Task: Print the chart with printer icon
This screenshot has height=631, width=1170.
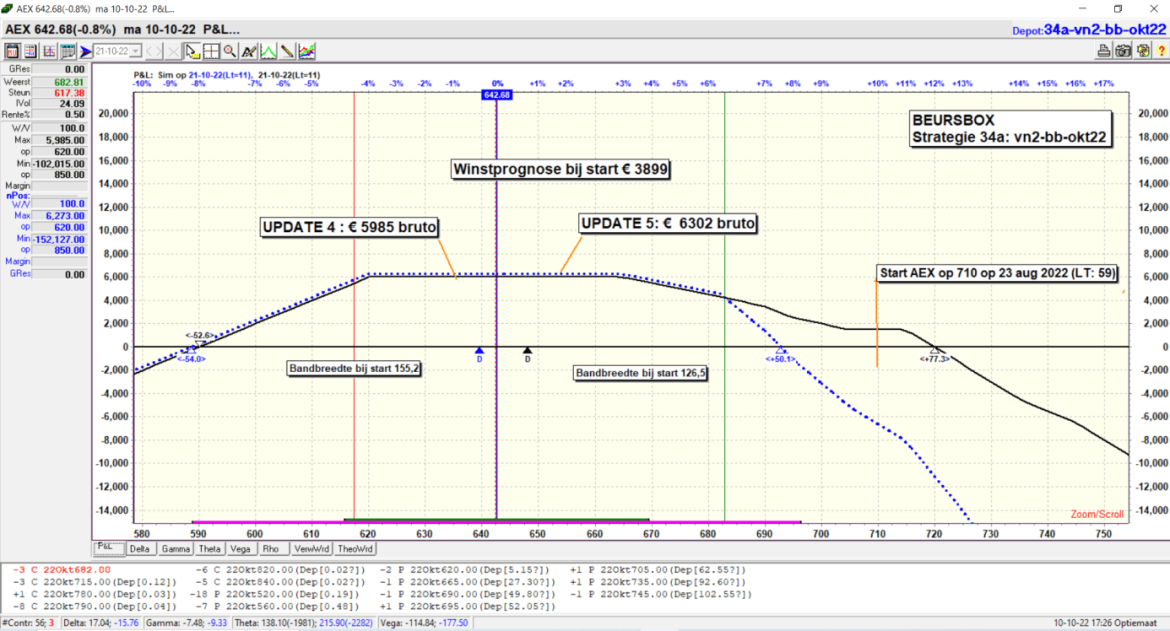Action: click(1104, 51)
